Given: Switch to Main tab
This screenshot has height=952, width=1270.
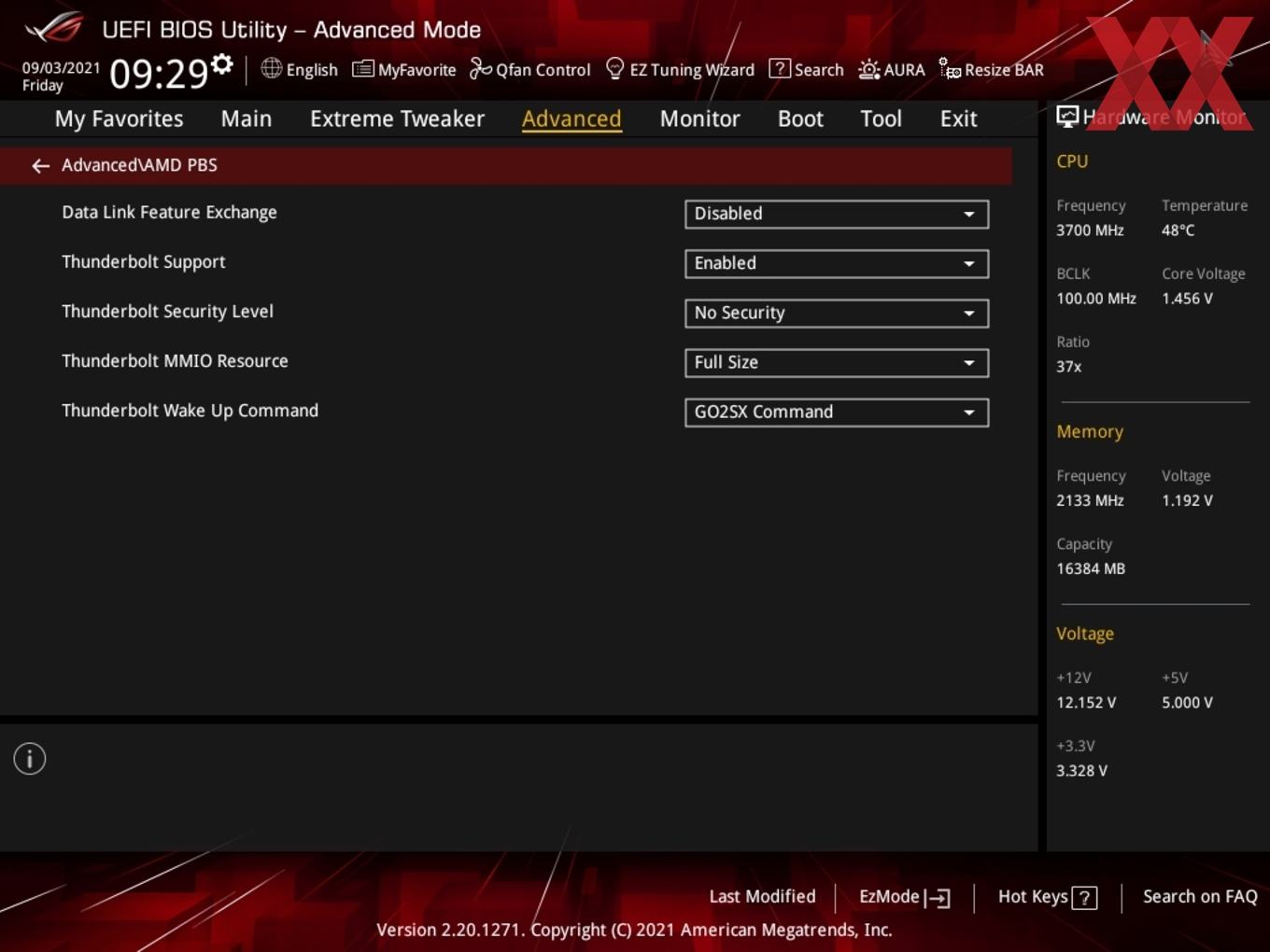Looking at the screenshot, I should (247, 119).
